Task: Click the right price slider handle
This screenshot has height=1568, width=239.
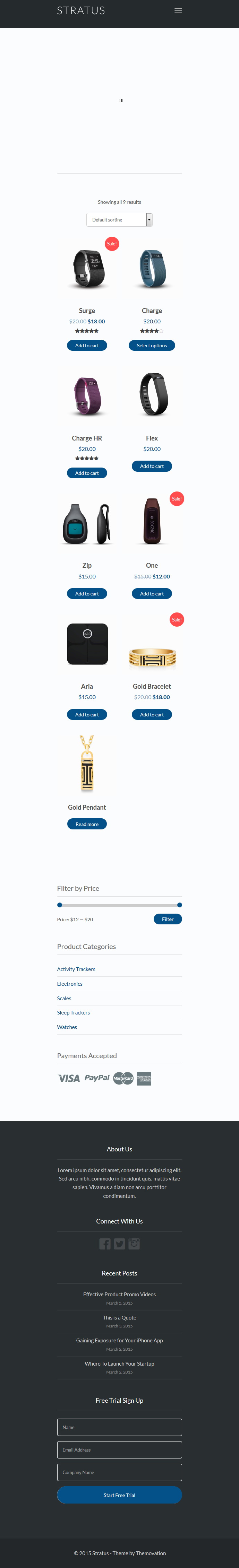Action: tap(179, 905)
